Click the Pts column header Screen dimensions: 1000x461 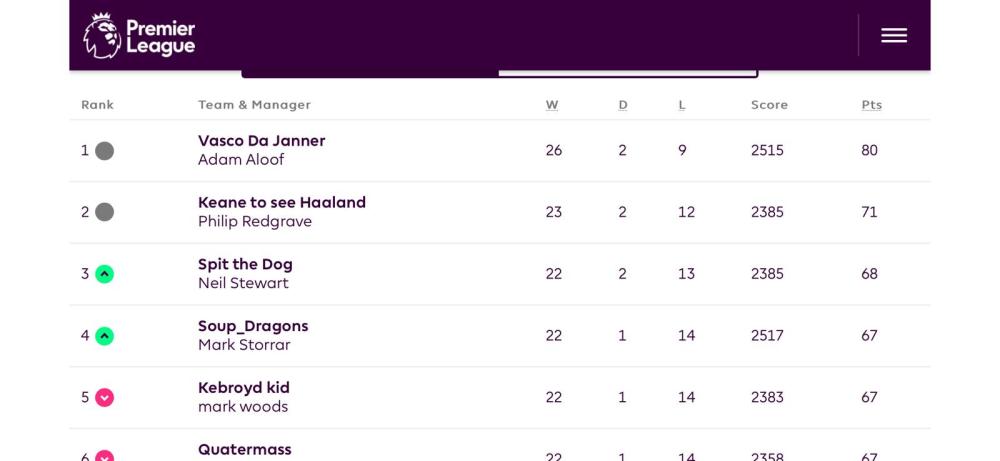coord(871,105)
